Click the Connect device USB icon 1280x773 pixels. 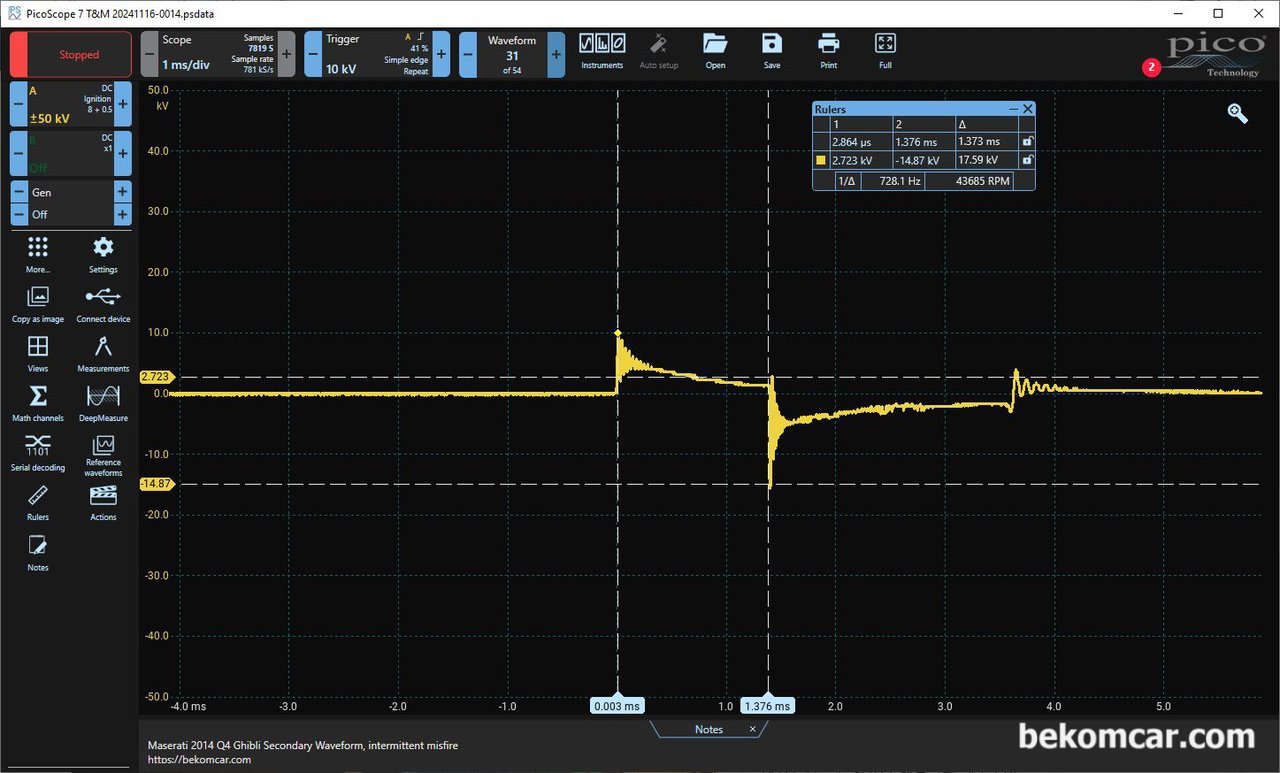(103, 304)
